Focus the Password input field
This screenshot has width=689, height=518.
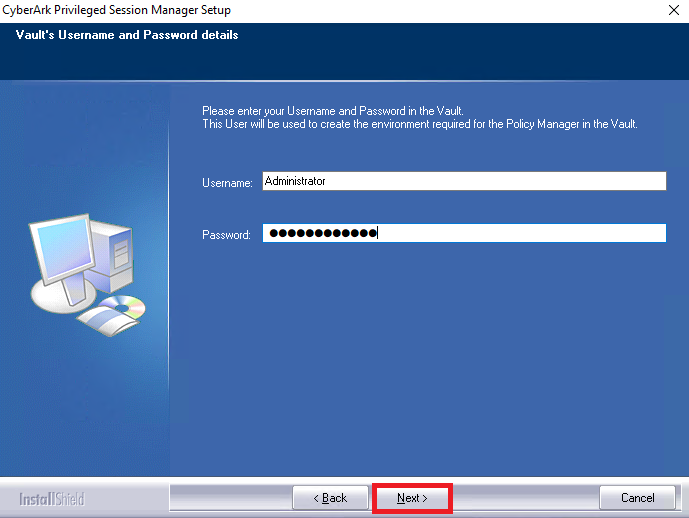464,233
